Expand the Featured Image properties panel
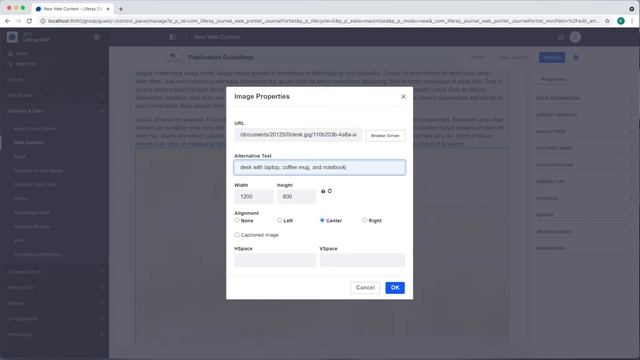The image size is (640, 360). (x=584, y=149)
